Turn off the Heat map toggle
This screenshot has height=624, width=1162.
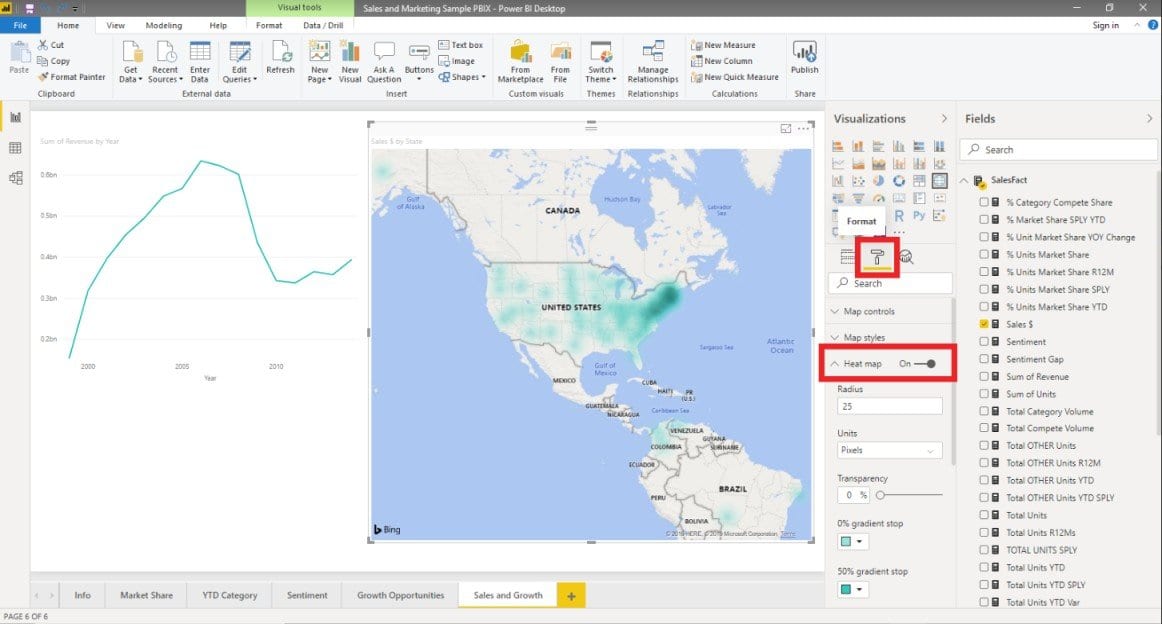pyautogui.click(x=925, y=364)
